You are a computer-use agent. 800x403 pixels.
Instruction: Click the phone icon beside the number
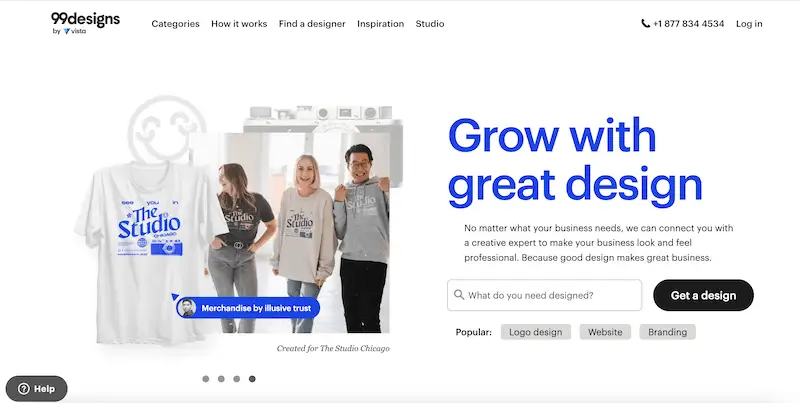[645, 24]
